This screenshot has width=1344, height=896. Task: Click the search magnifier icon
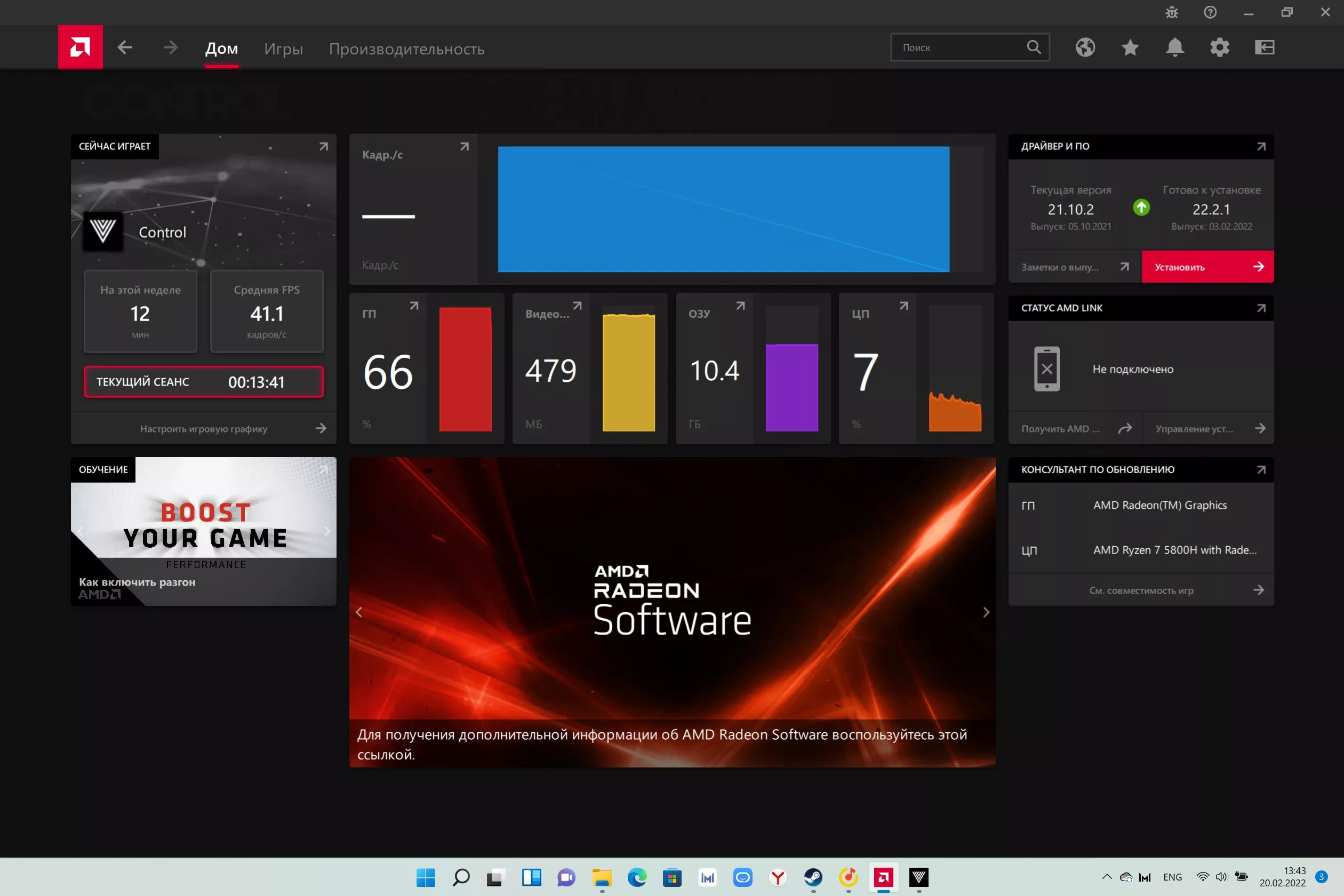tap(1034, 47)
